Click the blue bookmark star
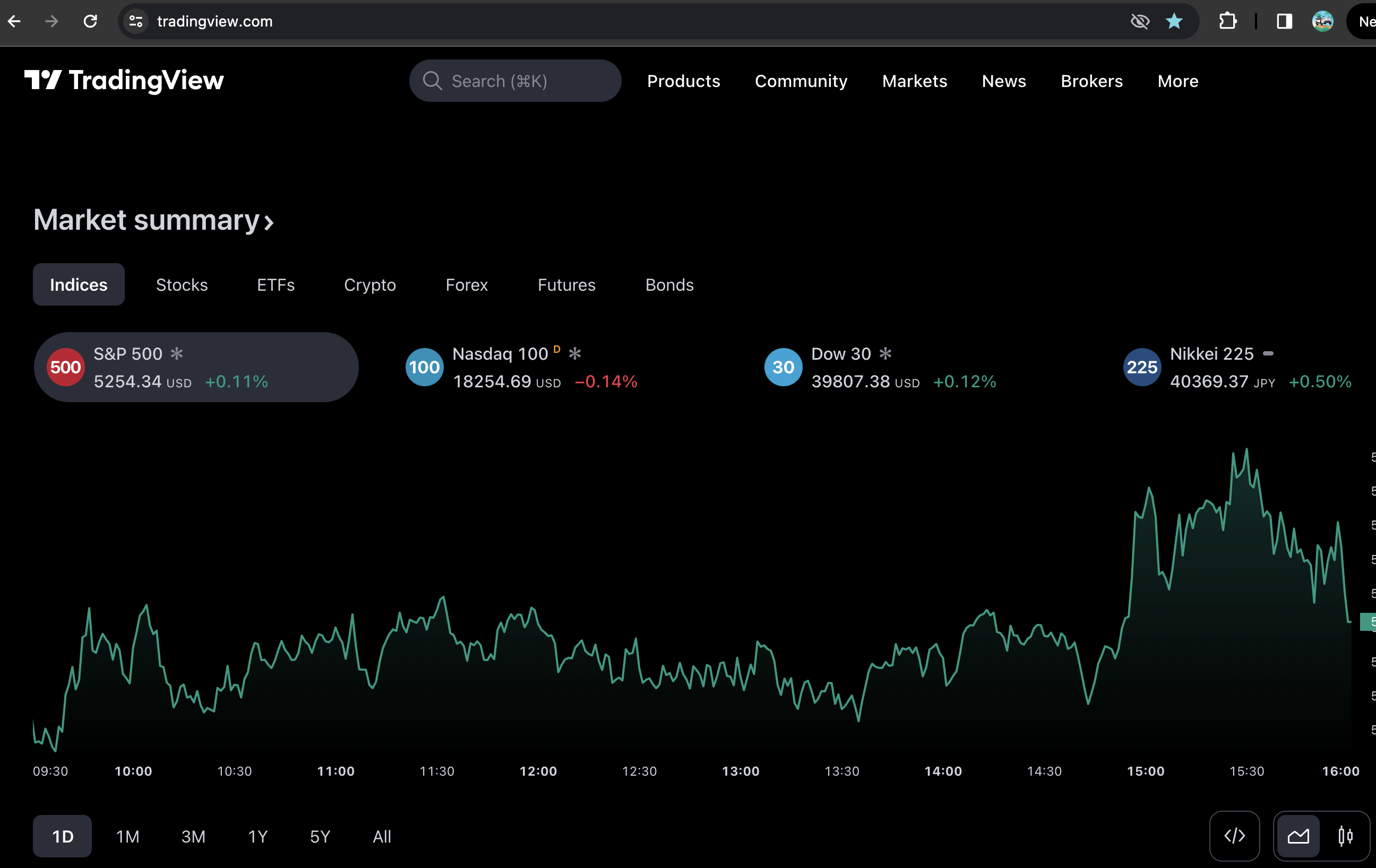1376x868 pixels. coord(1174,22)
